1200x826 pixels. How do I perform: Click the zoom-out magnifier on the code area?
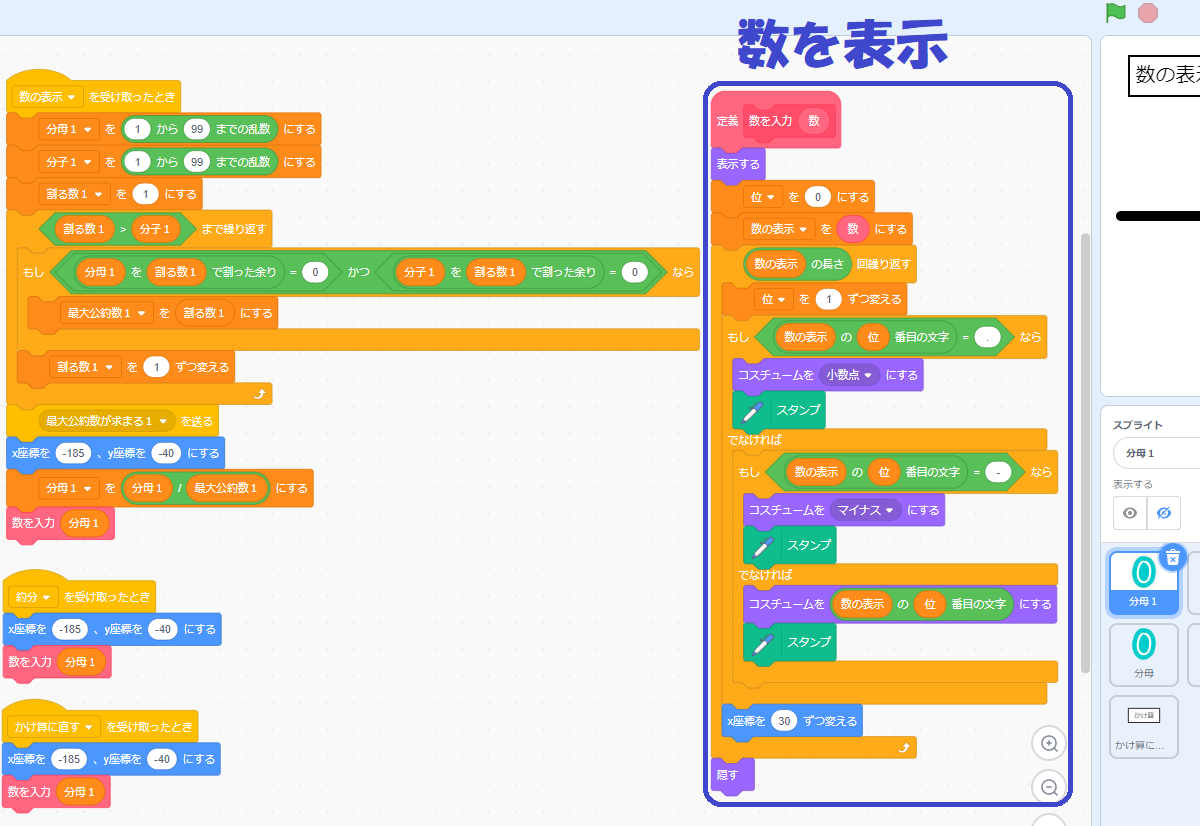pyautogui.click(x=1048, y=786)
